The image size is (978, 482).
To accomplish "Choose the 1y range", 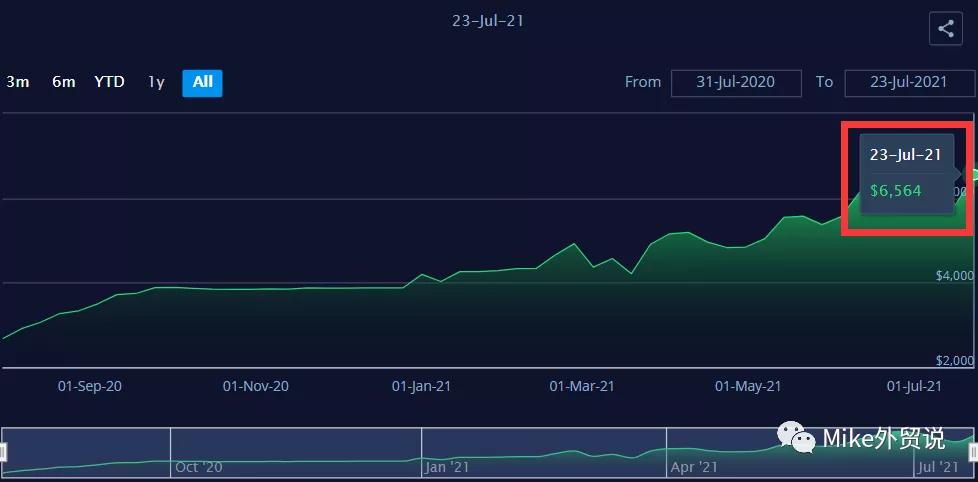I will click(x=156, y=82).
